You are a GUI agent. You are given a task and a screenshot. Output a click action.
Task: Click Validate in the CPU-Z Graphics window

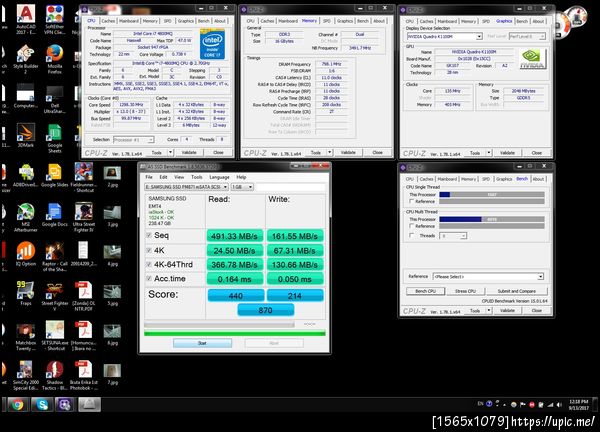click(507, 153)
